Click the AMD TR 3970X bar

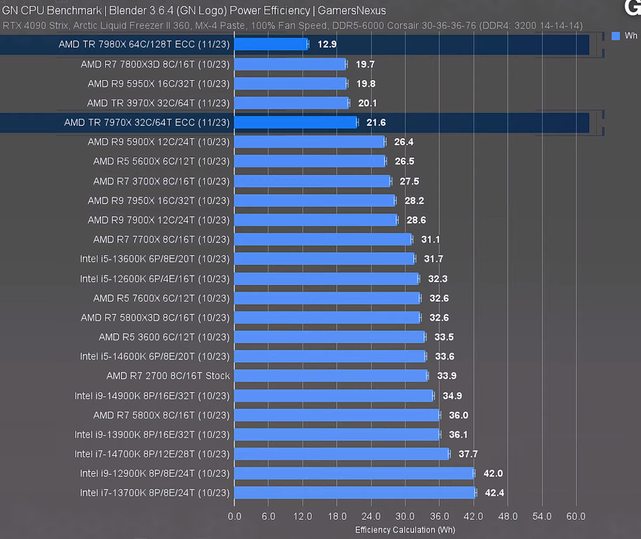coord(291,103)
